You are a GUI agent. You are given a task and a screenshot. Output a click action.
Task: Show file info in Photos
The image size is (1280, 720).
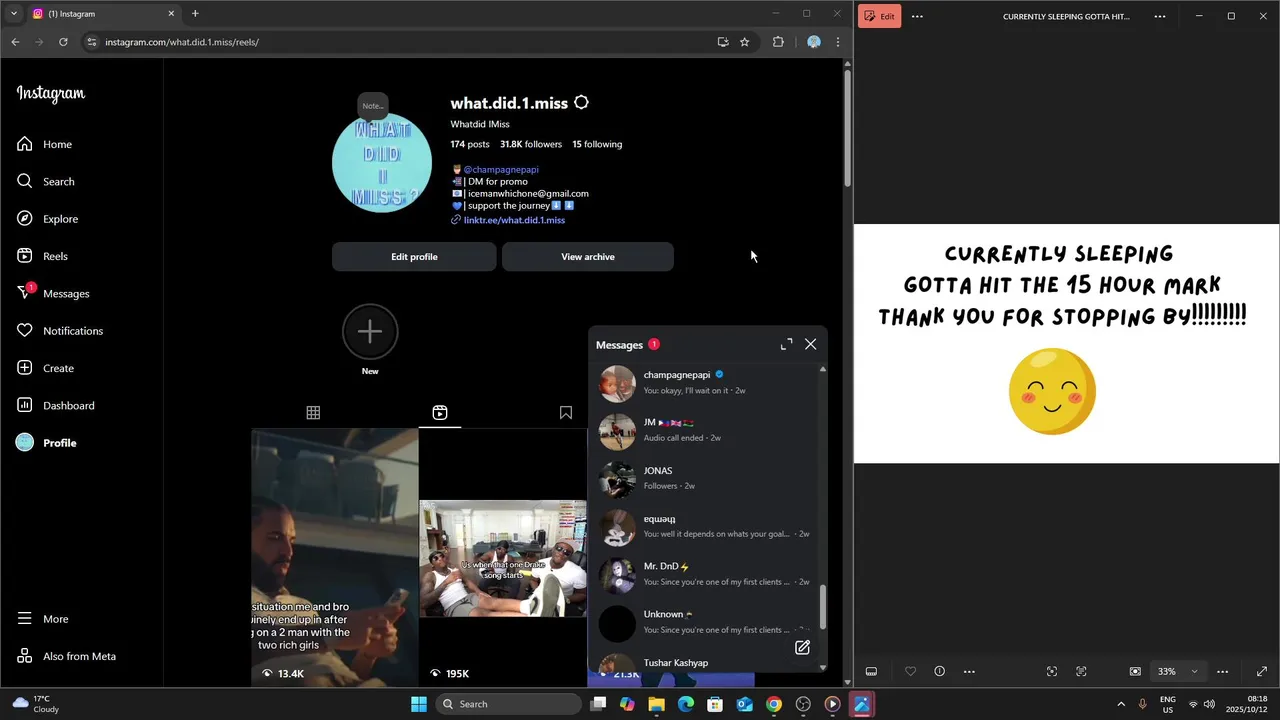pos(939,671)
